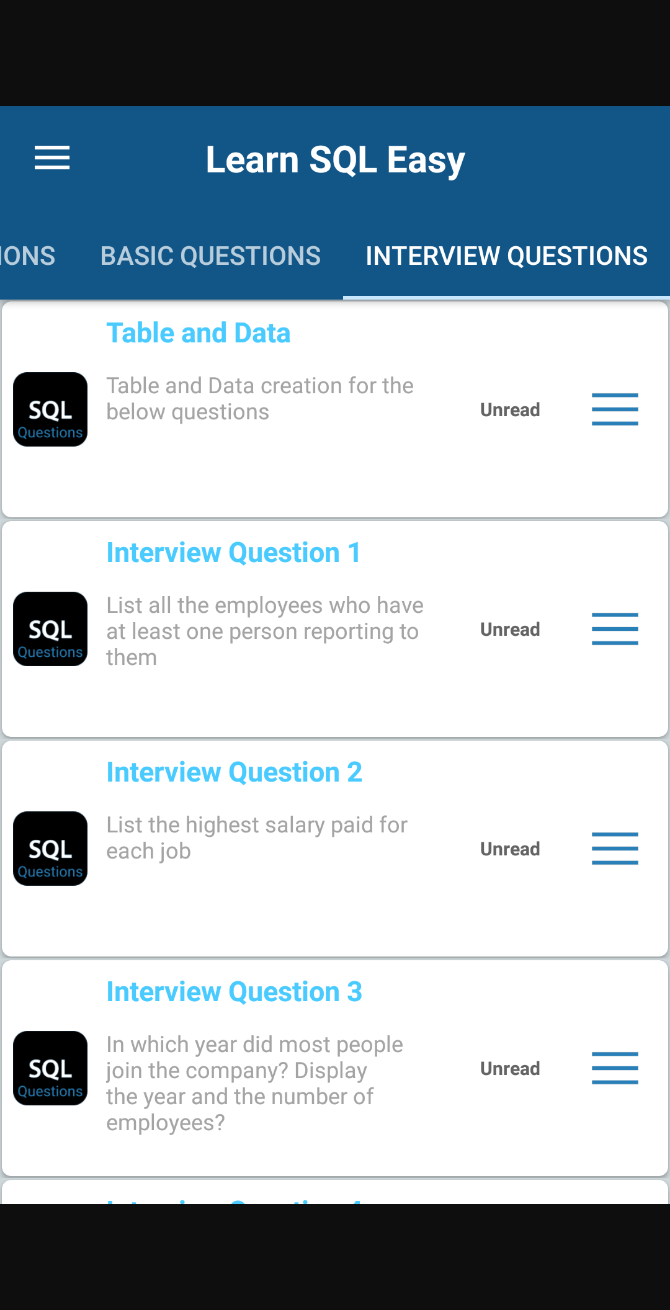
Task: Tap the SQL icon for Interview Question 2
Action: pyautogui.click(x=50, y=849)
